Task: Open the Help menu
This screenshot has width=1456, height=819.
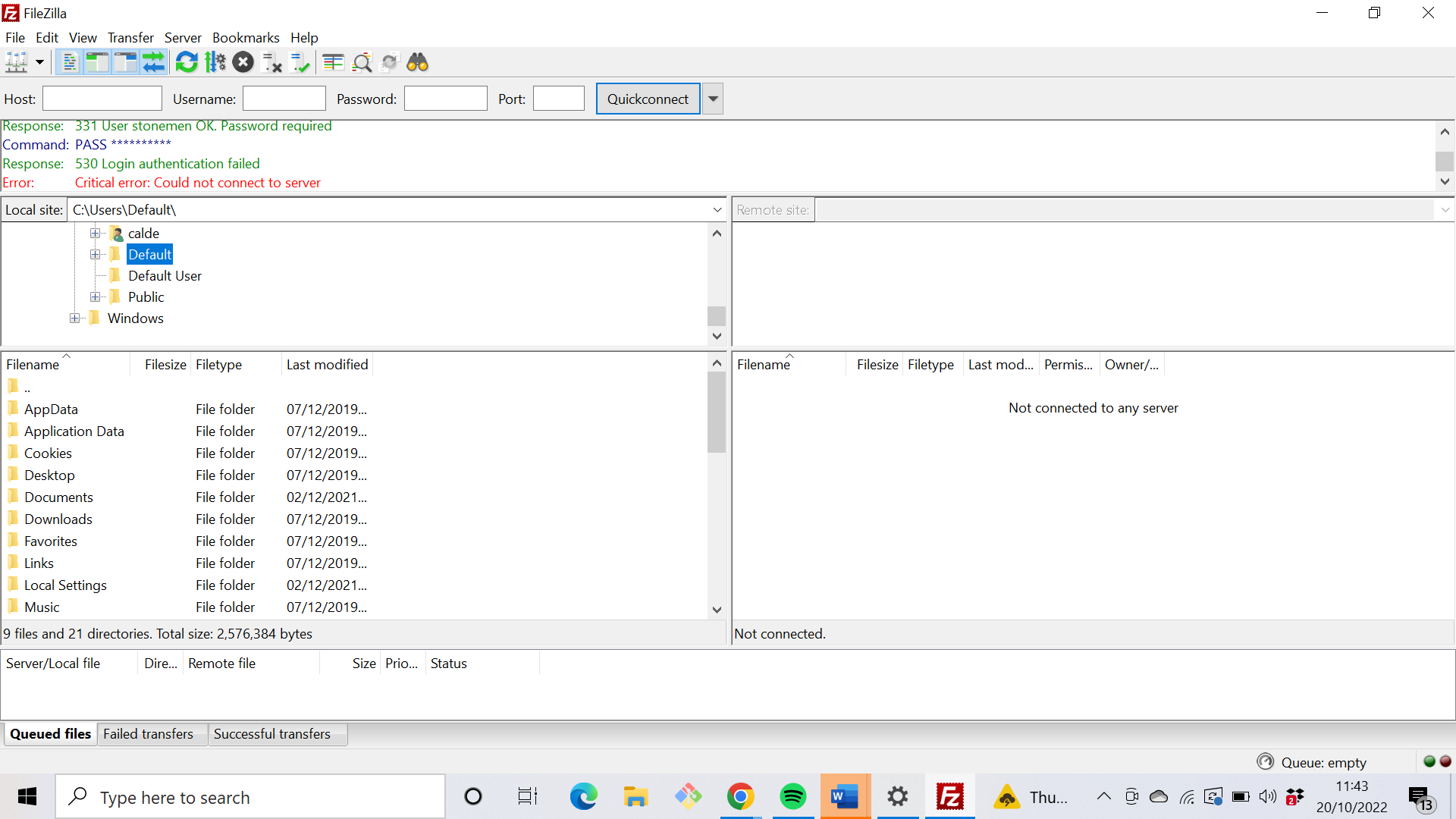Action: pyautogui.click(x=304, y=37)
